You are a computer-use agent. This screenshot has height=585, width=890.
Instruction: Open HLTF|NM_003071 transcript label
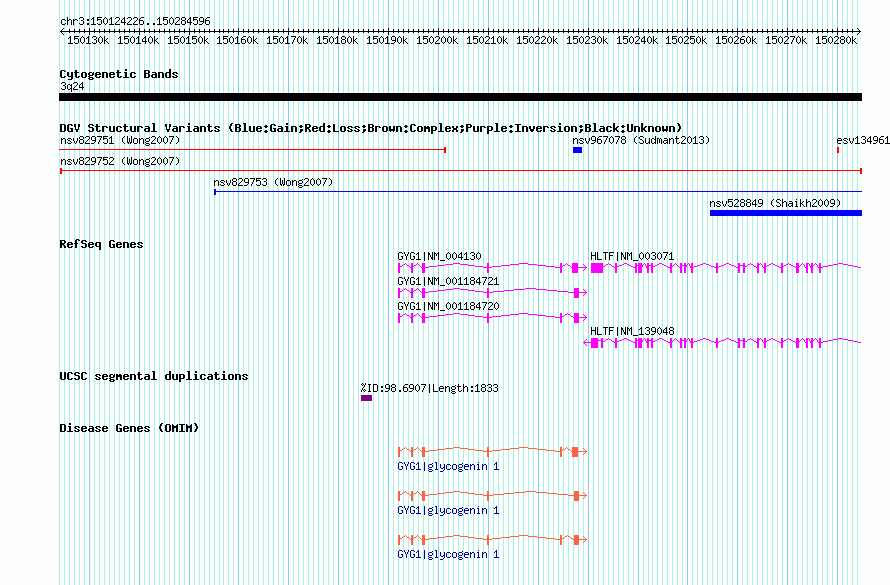(632, 256)
